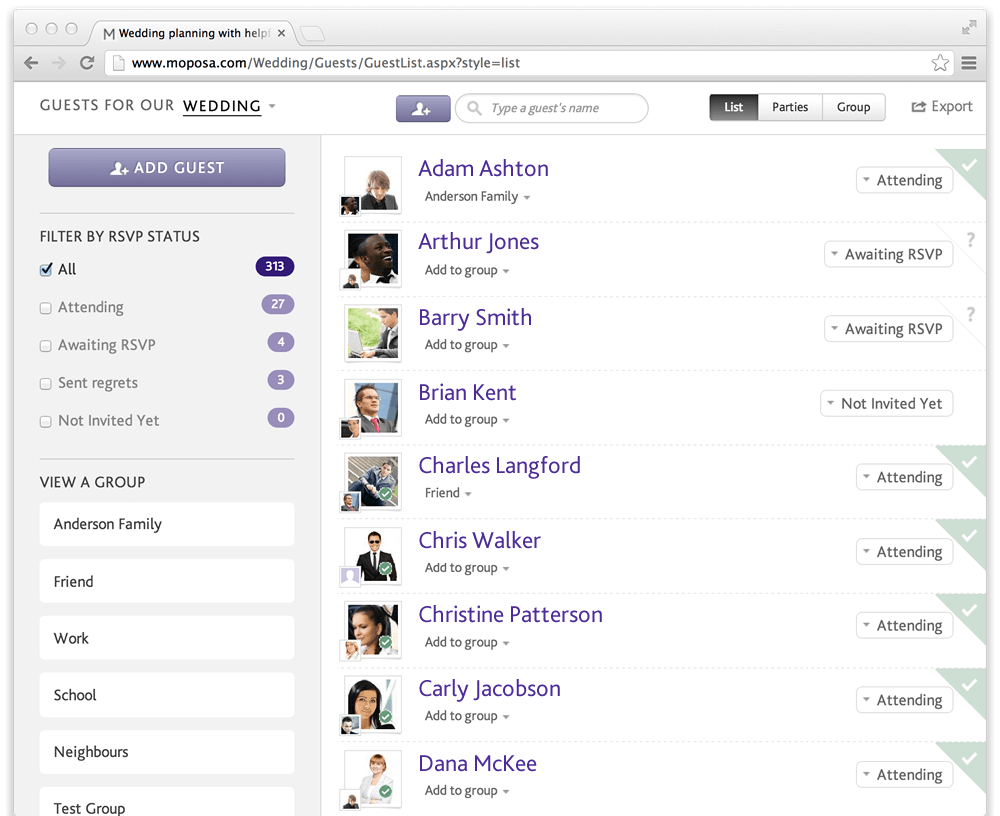
Task: Switch to the Parties view tab
Action: (x=789, y=107)
